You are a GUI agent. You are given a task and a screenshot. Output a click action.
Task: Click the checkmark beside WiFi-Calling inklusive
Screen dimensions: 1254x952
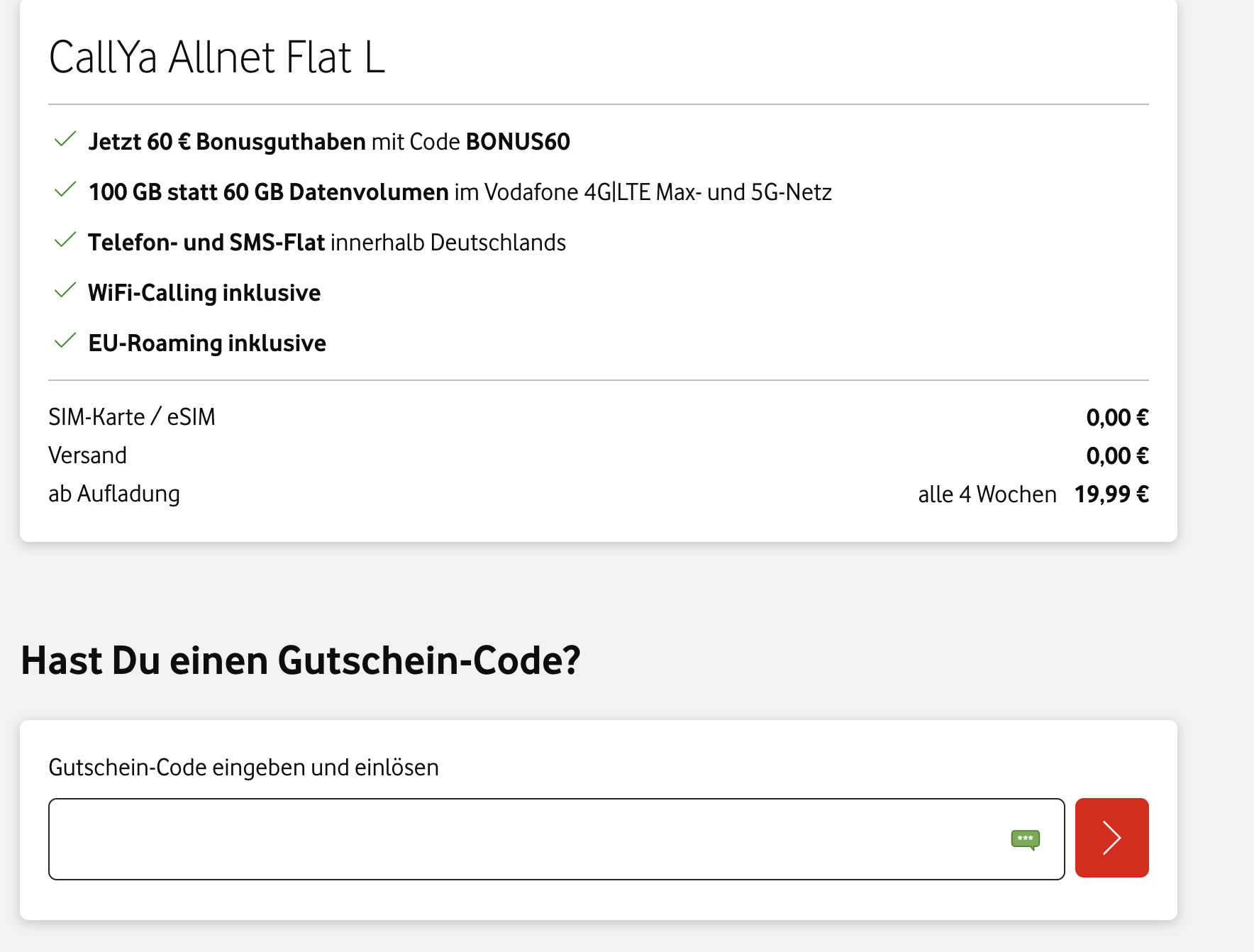click(x=65, y=291)
